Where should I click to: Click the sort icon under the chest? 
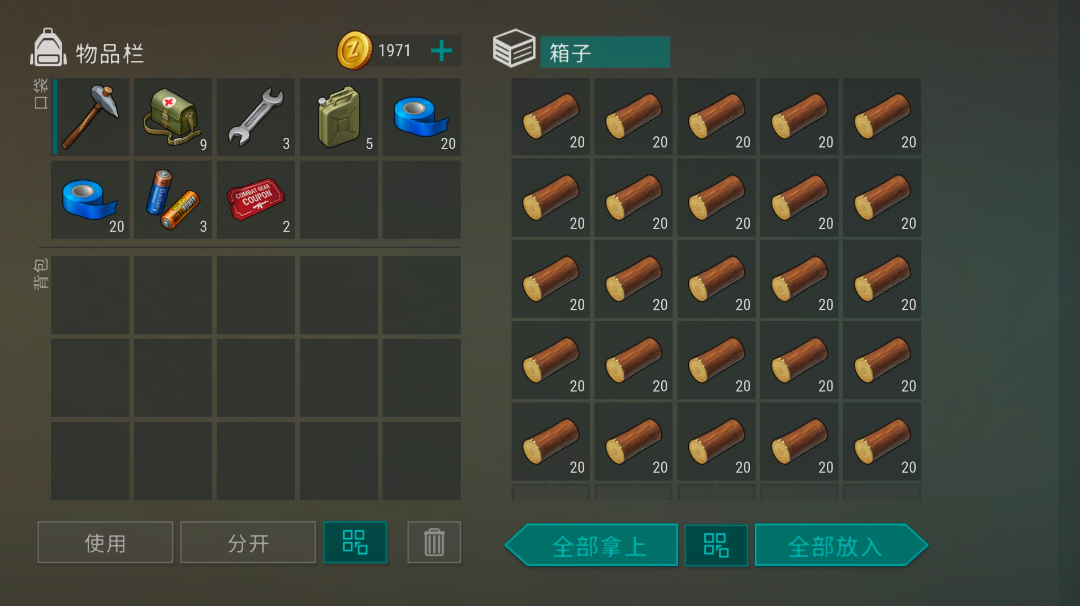716,545
